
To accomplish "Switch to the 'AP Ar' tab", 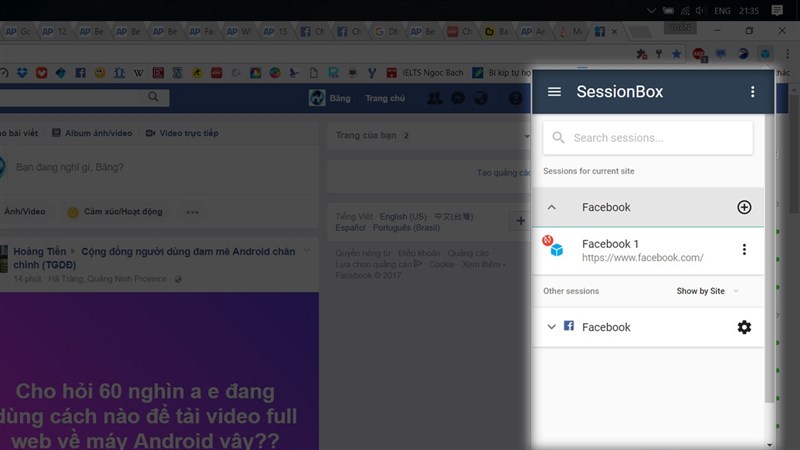I will (533, 32).
